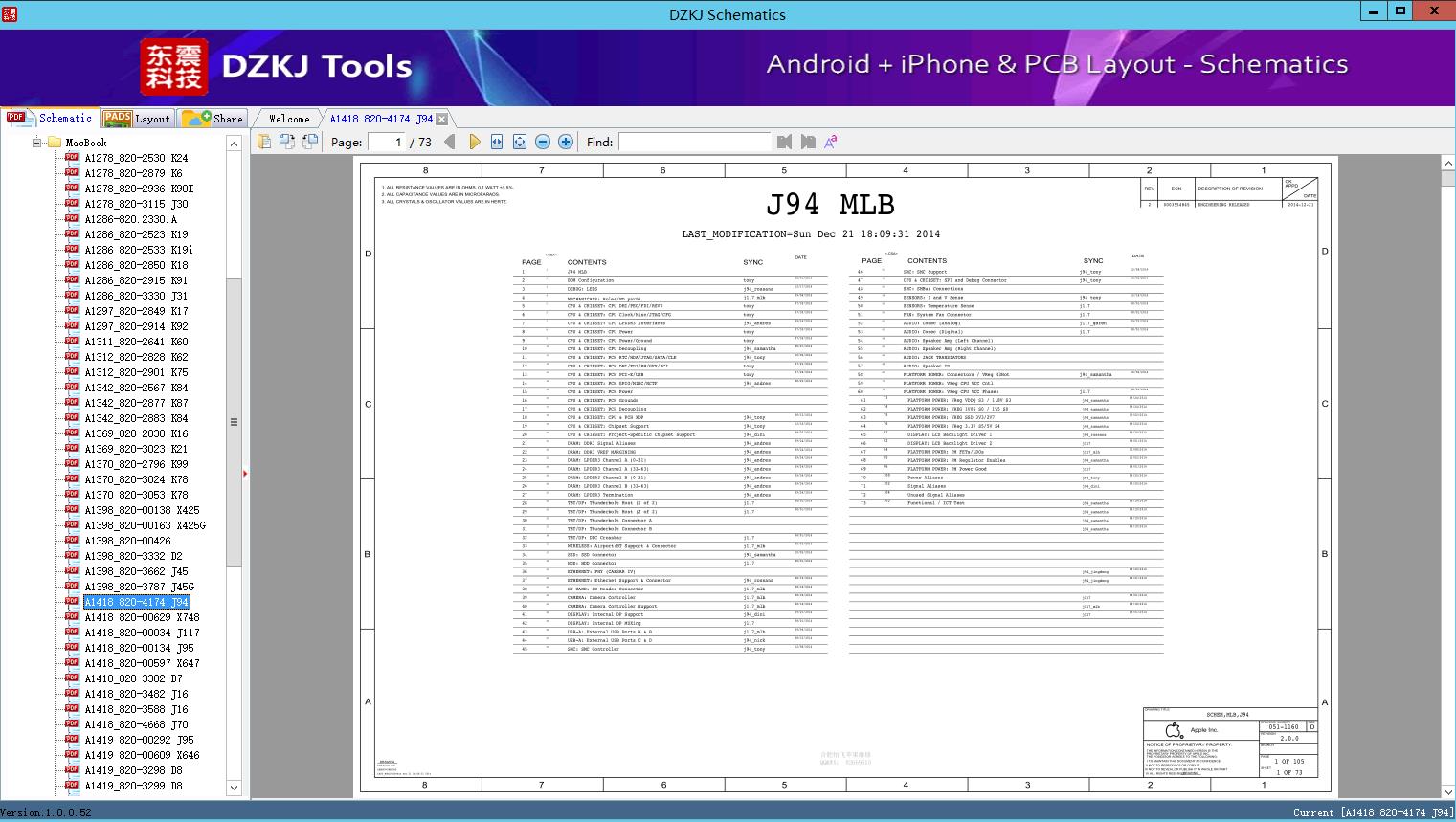Screen dimensions: 1456x822
Task: Open A1286-620.2330.A schematic
Action: pos(130,219)
